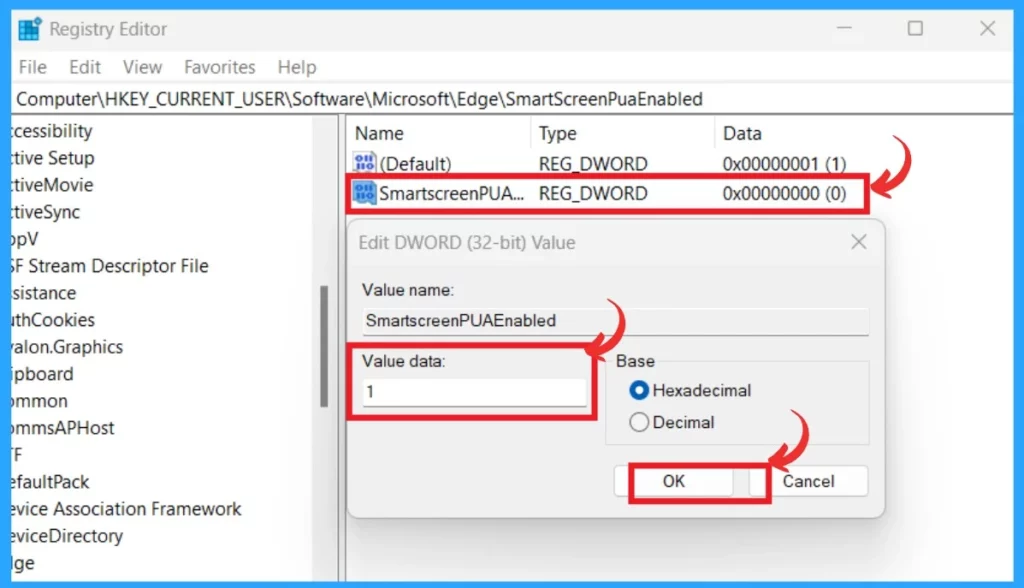
Task: Select the Avalon.Graphics tree key
Action: (x=67, y=347)
